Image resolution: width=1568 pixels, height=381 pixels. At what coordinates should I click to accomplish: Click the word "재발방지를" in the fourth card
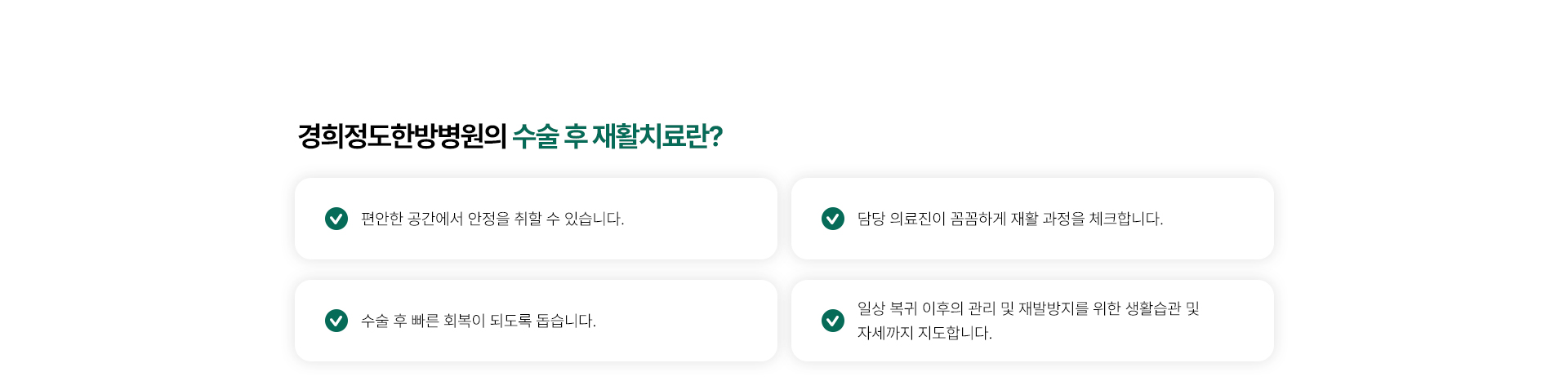1053,308
